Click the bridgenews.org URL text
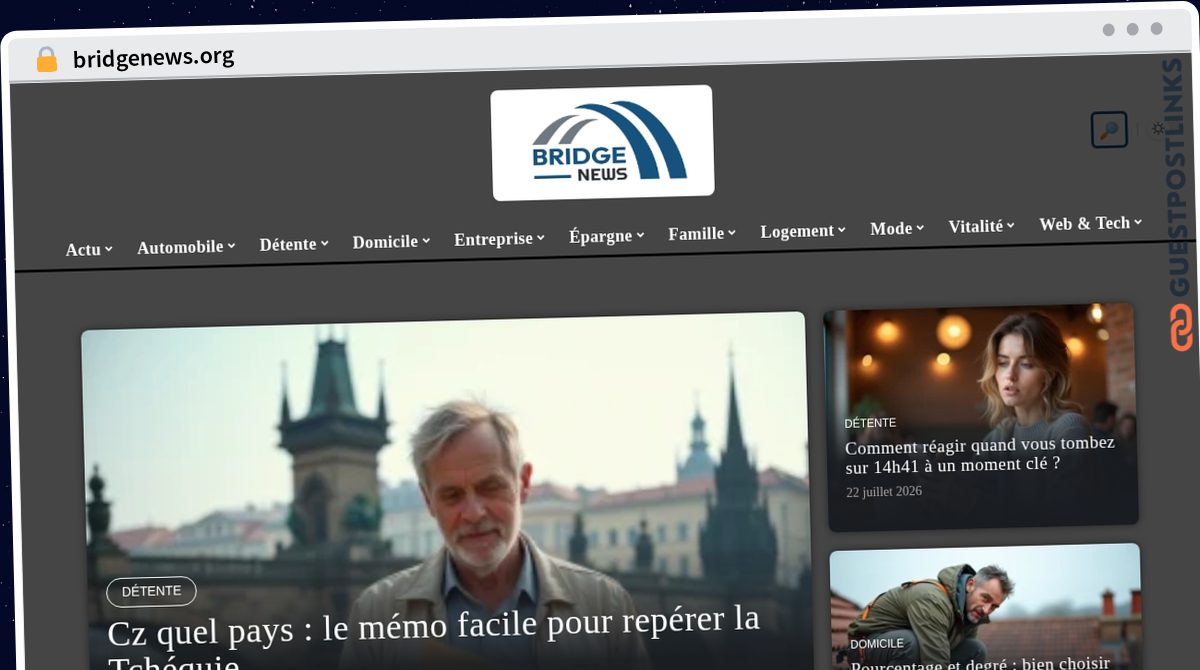Image resolution: width=1200 pixels, height=670 pixels. pyautogui.click(x=153, y=58)
